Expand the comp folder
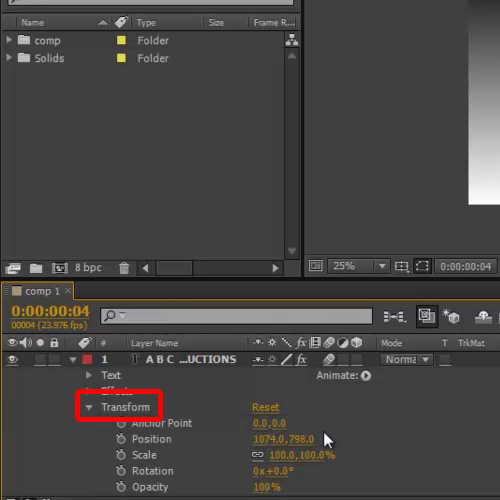This screenshot has height=500, width=500. pos(9,40)
